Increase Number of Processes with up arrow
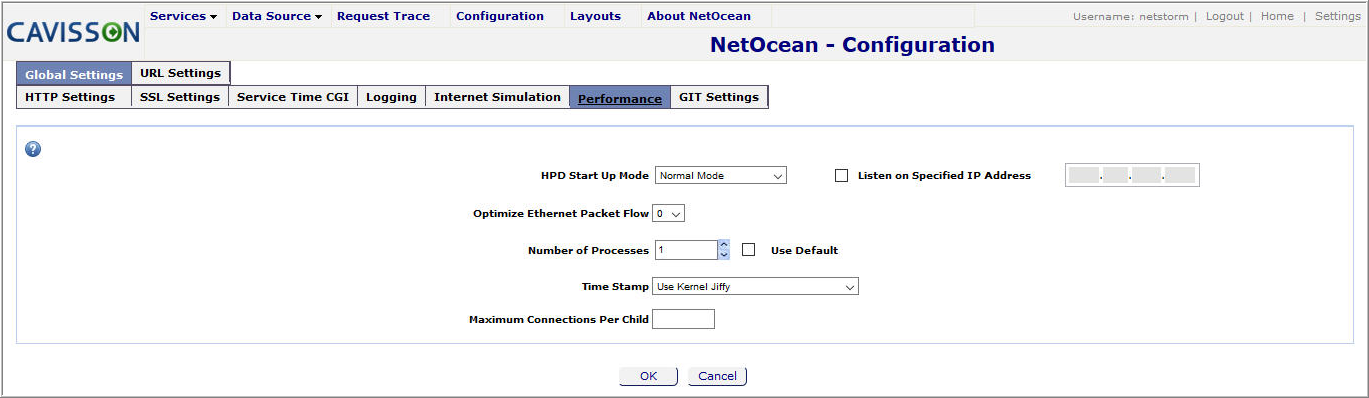 click(724, 245)
